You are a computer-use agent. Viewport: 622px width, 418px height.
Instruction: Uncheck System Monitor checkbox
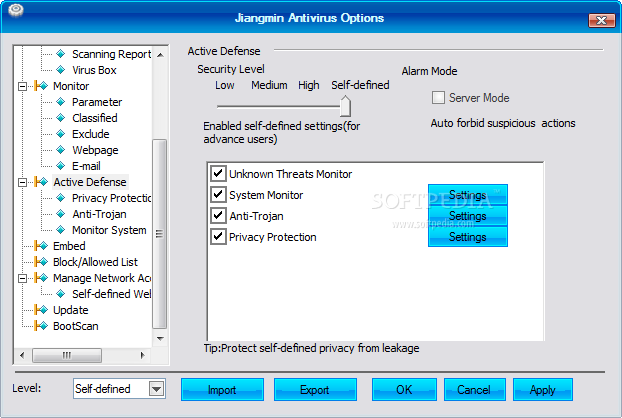pos(218,194)
